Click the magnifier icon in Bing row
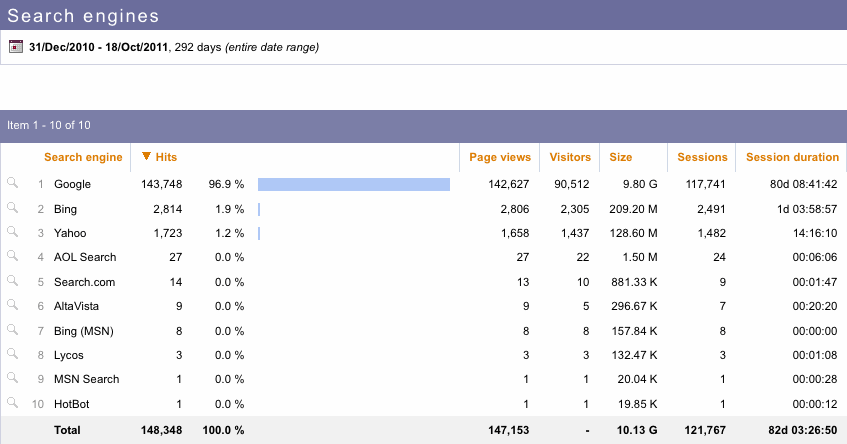 [x=12, y=208]
